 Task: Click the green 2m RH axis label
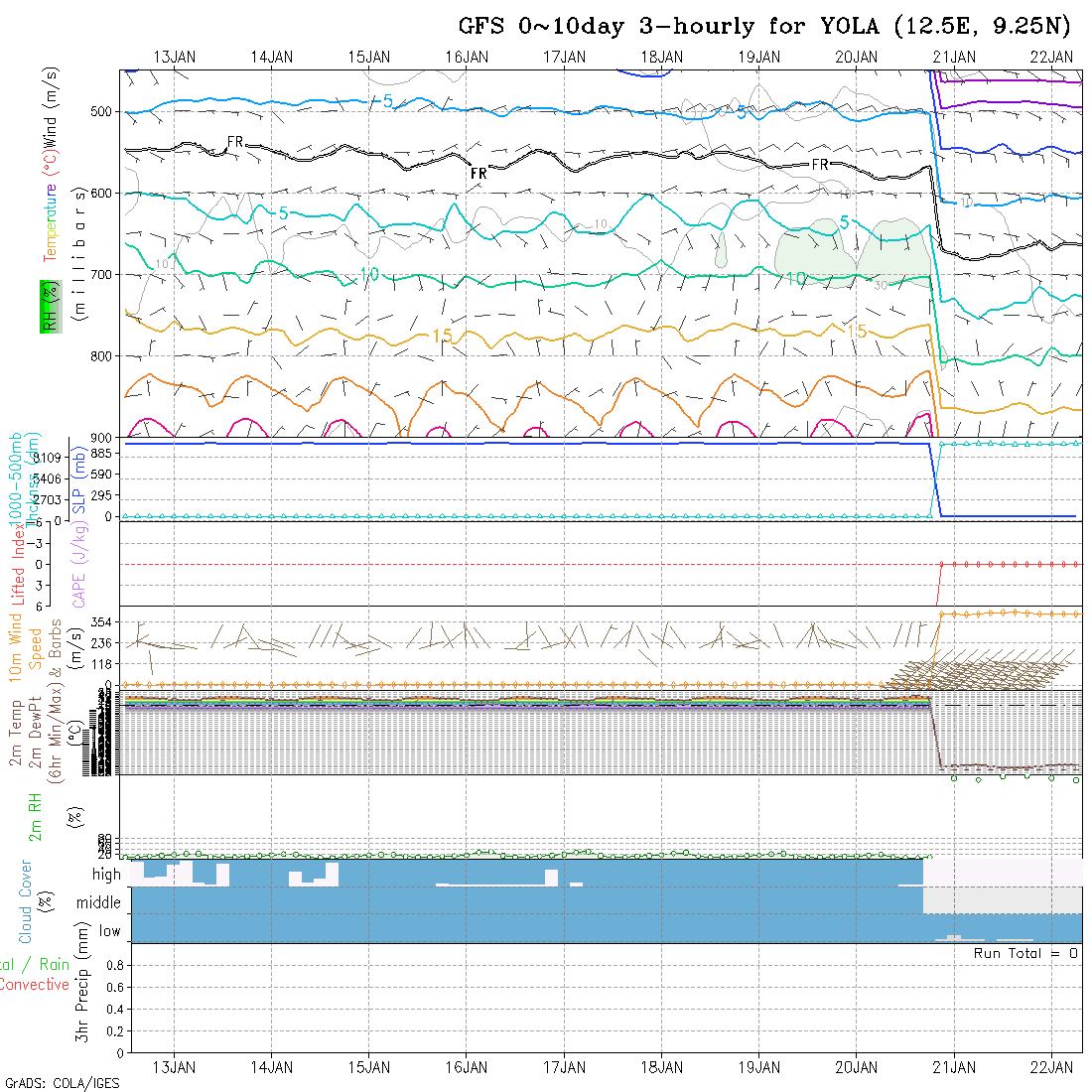click(x=35, y=817)
